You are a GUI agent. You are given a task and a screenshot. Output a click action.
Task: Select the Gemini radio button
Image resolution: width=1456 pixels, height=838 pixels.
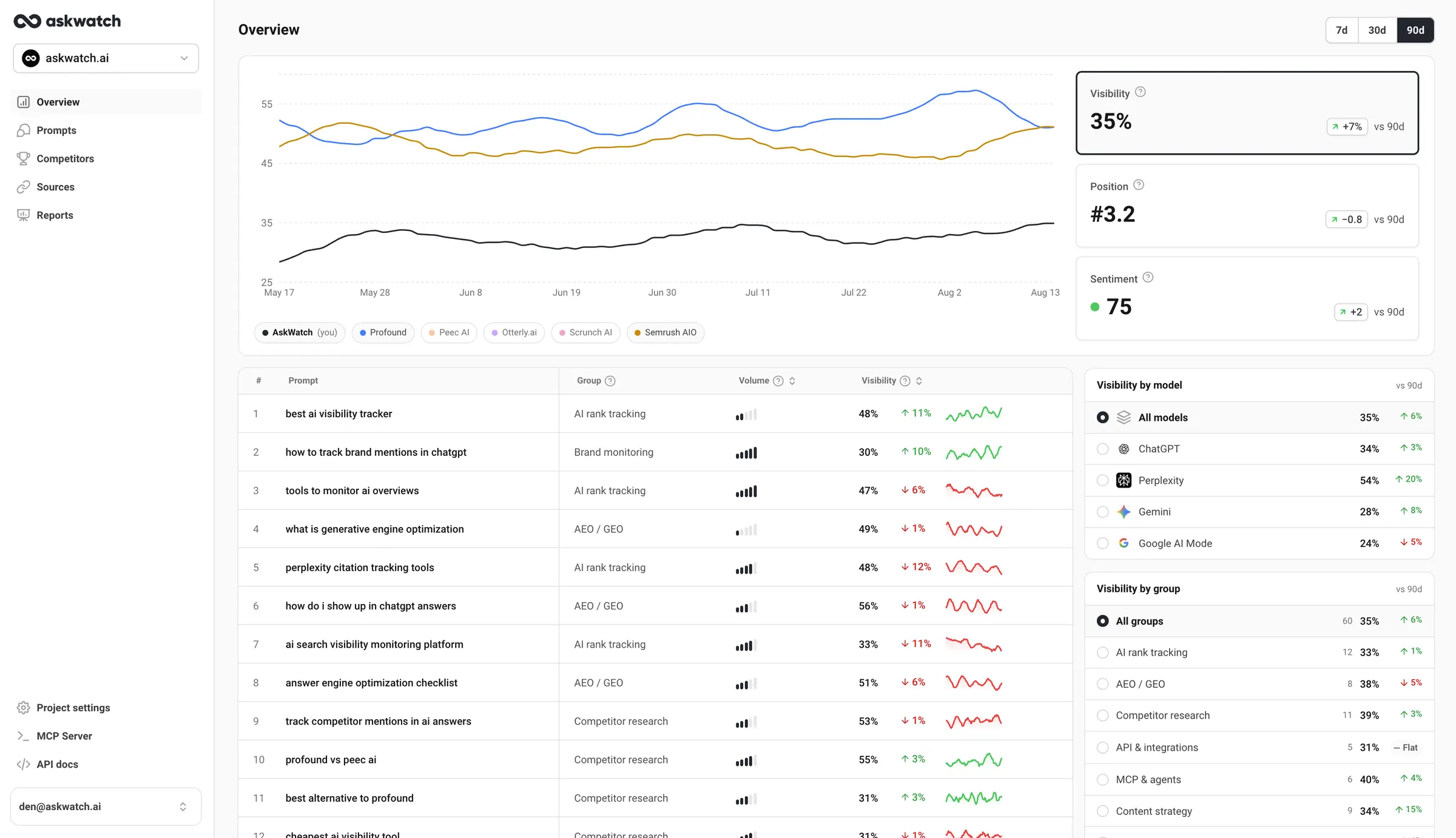[1103, 512]
